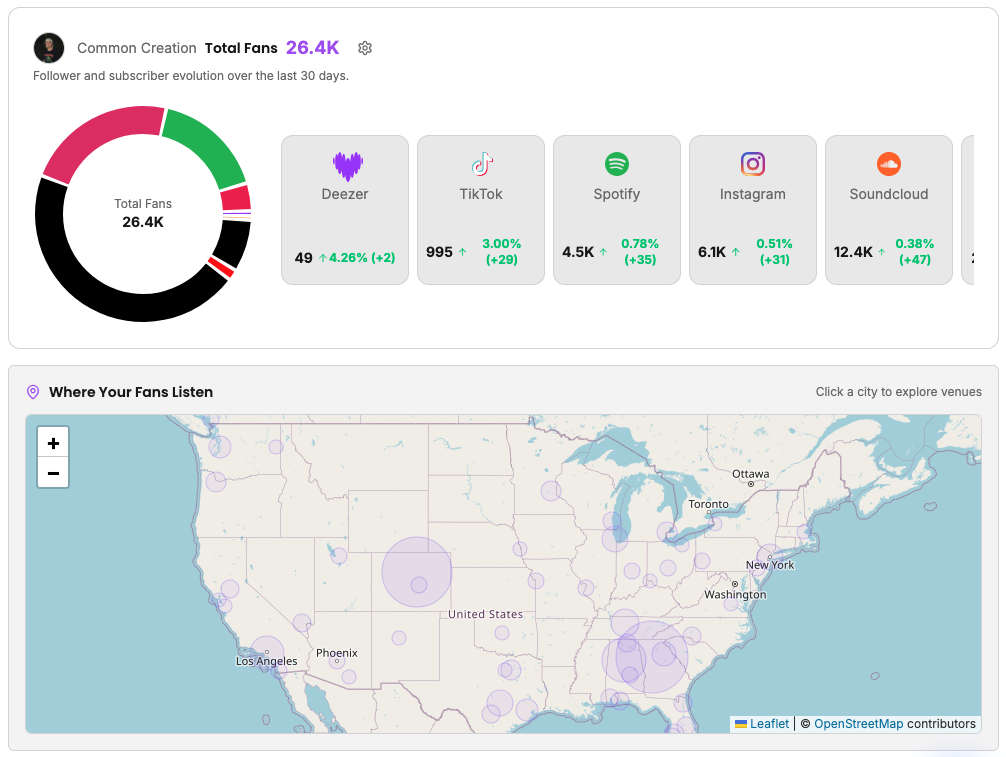Zoom in the map with plus button
The height and width of the screenshot is (757, 1006).
(x=53, y=443)
